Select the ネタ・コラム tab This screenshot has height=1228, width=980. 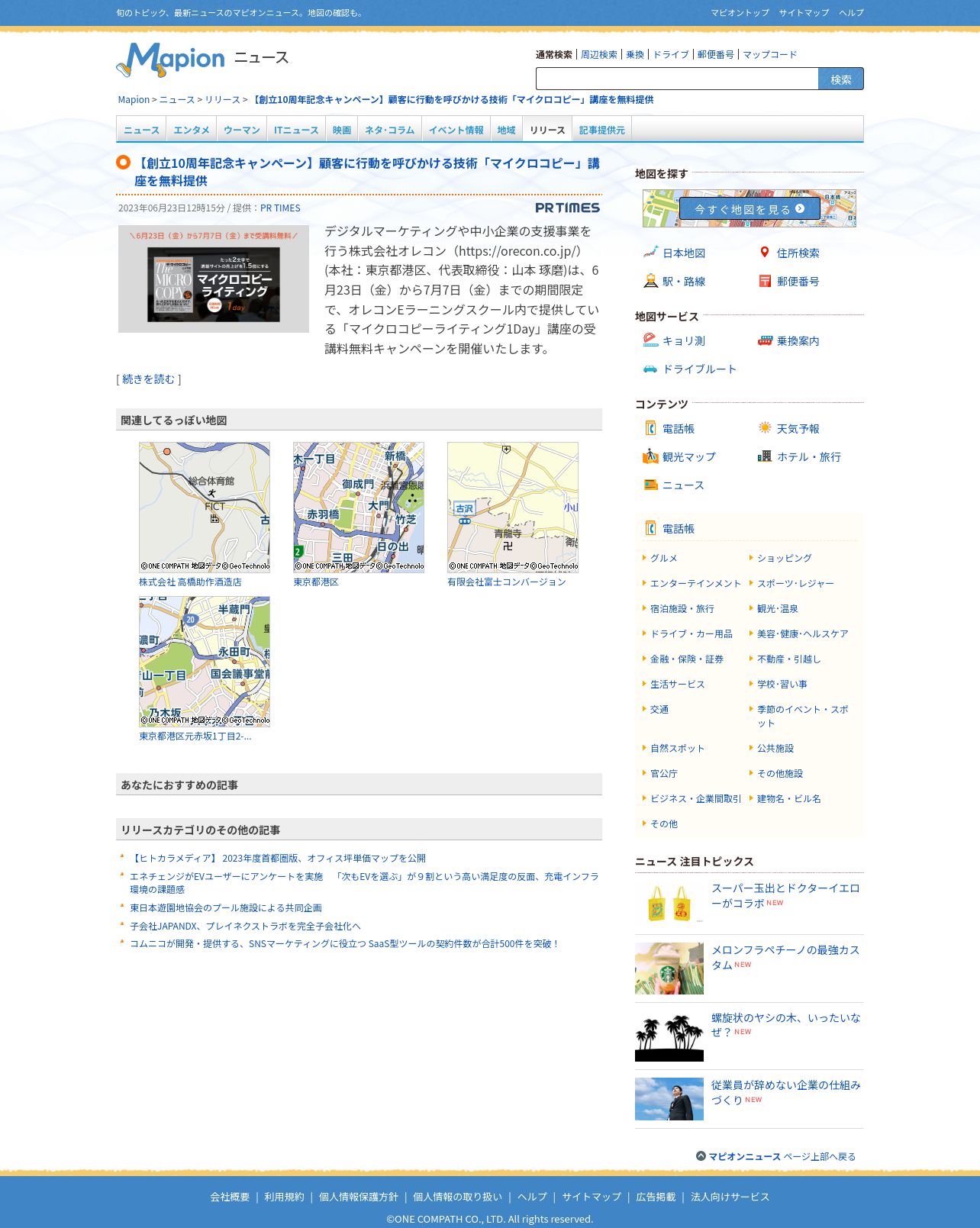(x=389, y=130)
